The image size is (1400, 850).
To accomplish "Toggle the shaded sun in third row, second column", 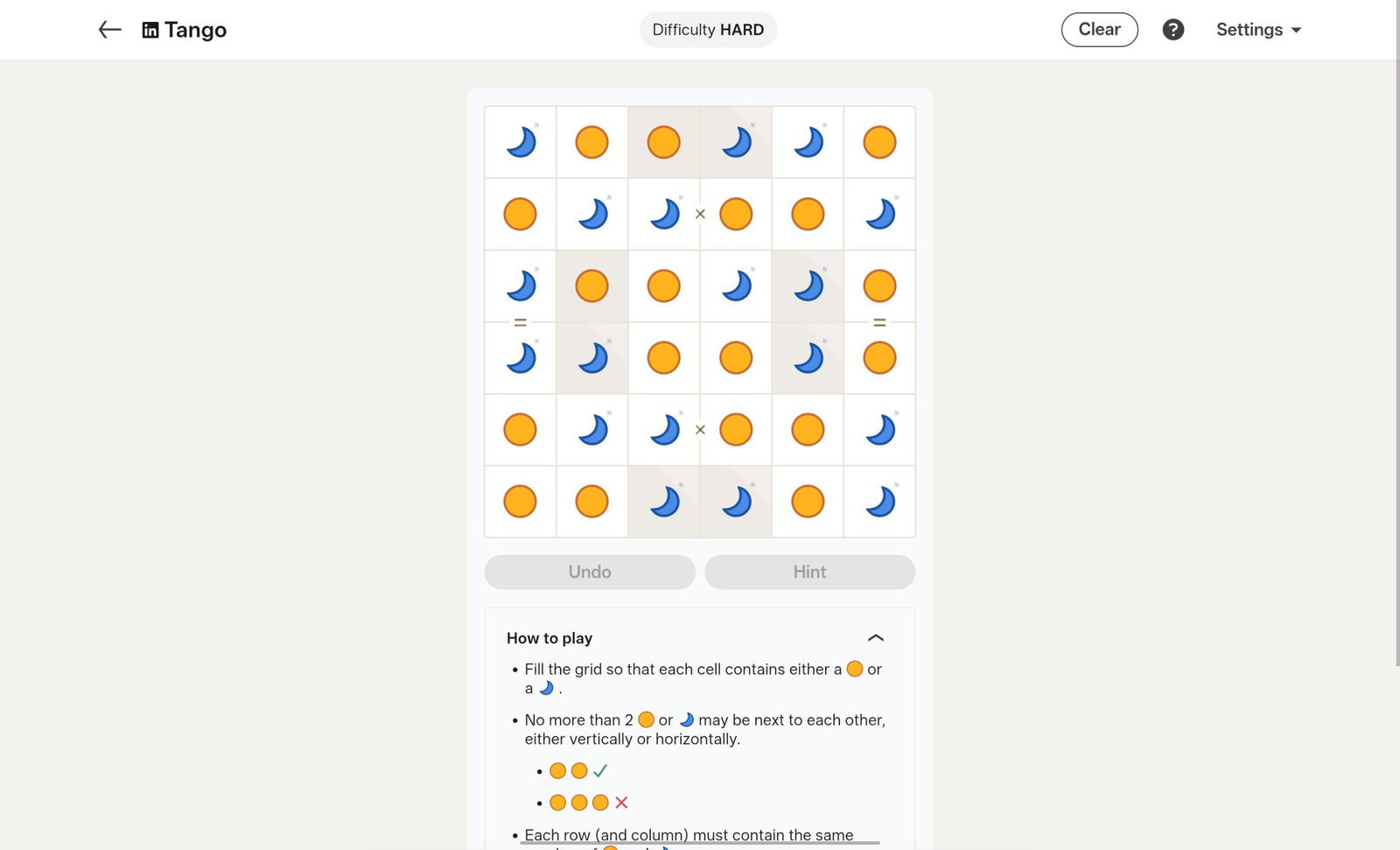I will click(x=592, y=285).
